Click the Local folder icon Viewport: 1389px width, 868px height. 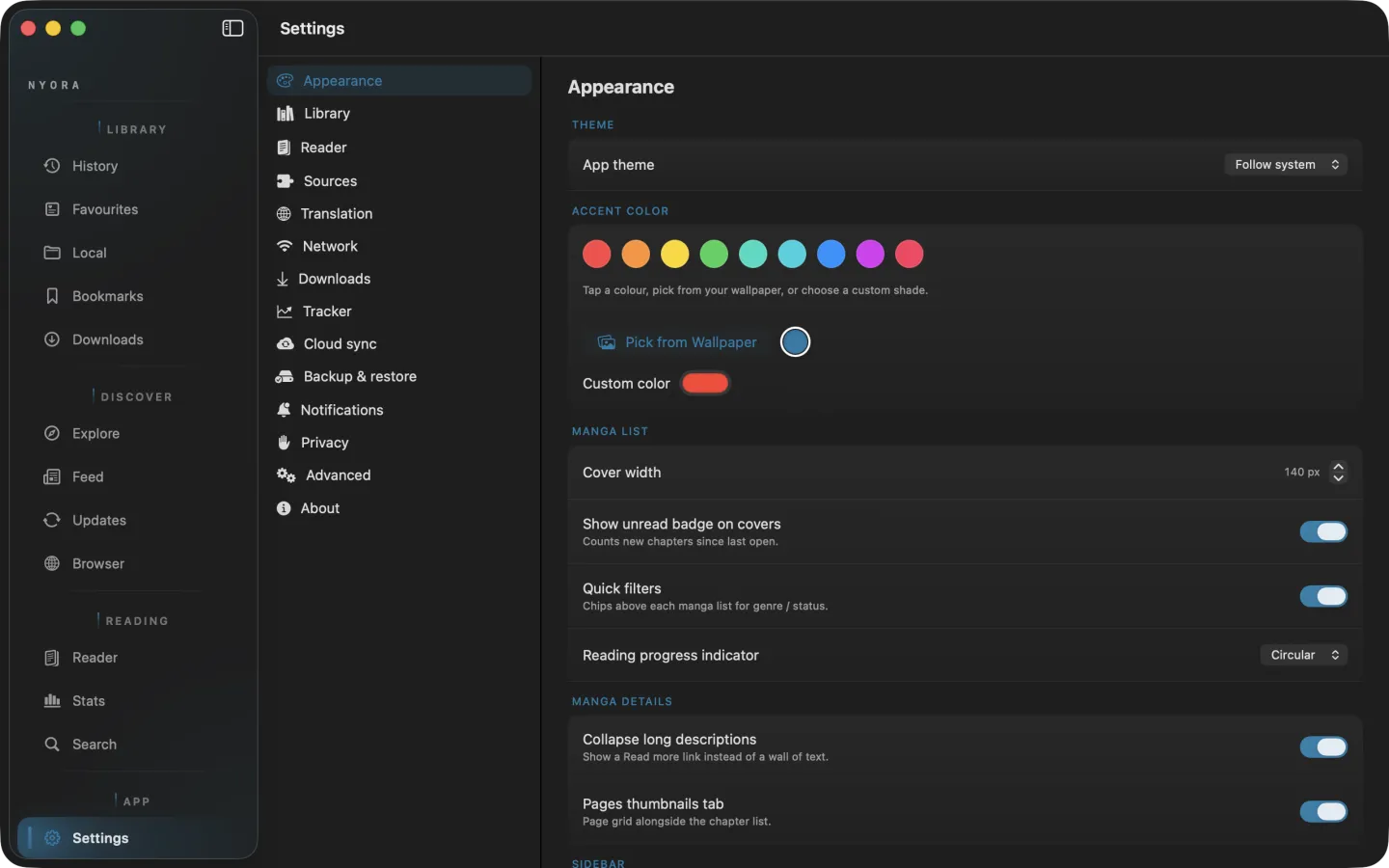pos(52,253)
